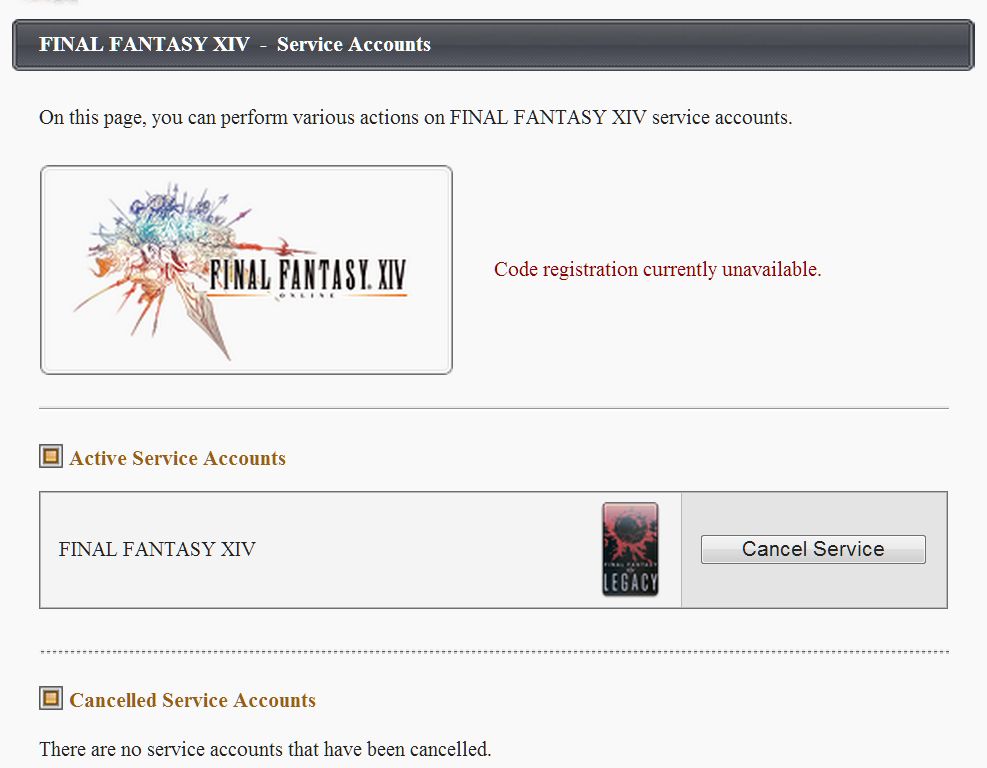Screen dimensions: 987x768
Task: Select the Active Service Accounts heading
Action: pos(178,458)
